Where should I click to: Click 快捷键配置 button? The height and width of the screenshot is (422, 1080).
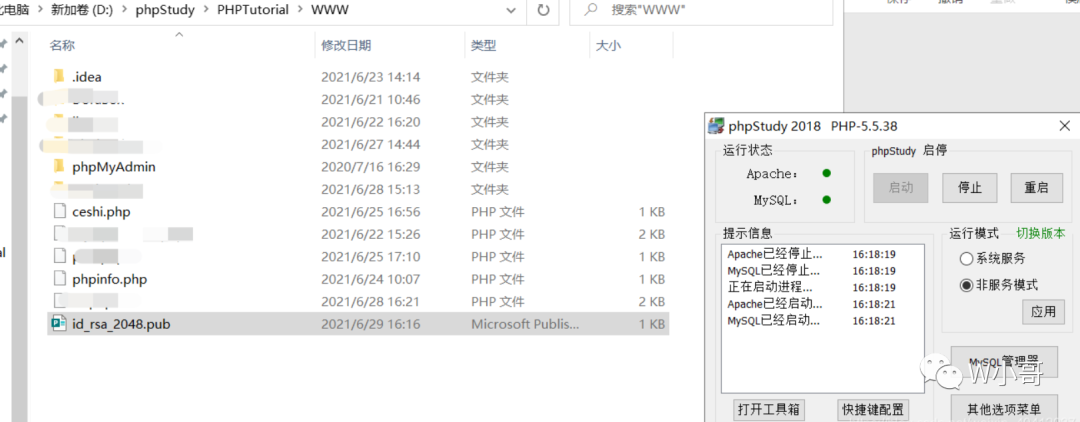coord(871,409)
